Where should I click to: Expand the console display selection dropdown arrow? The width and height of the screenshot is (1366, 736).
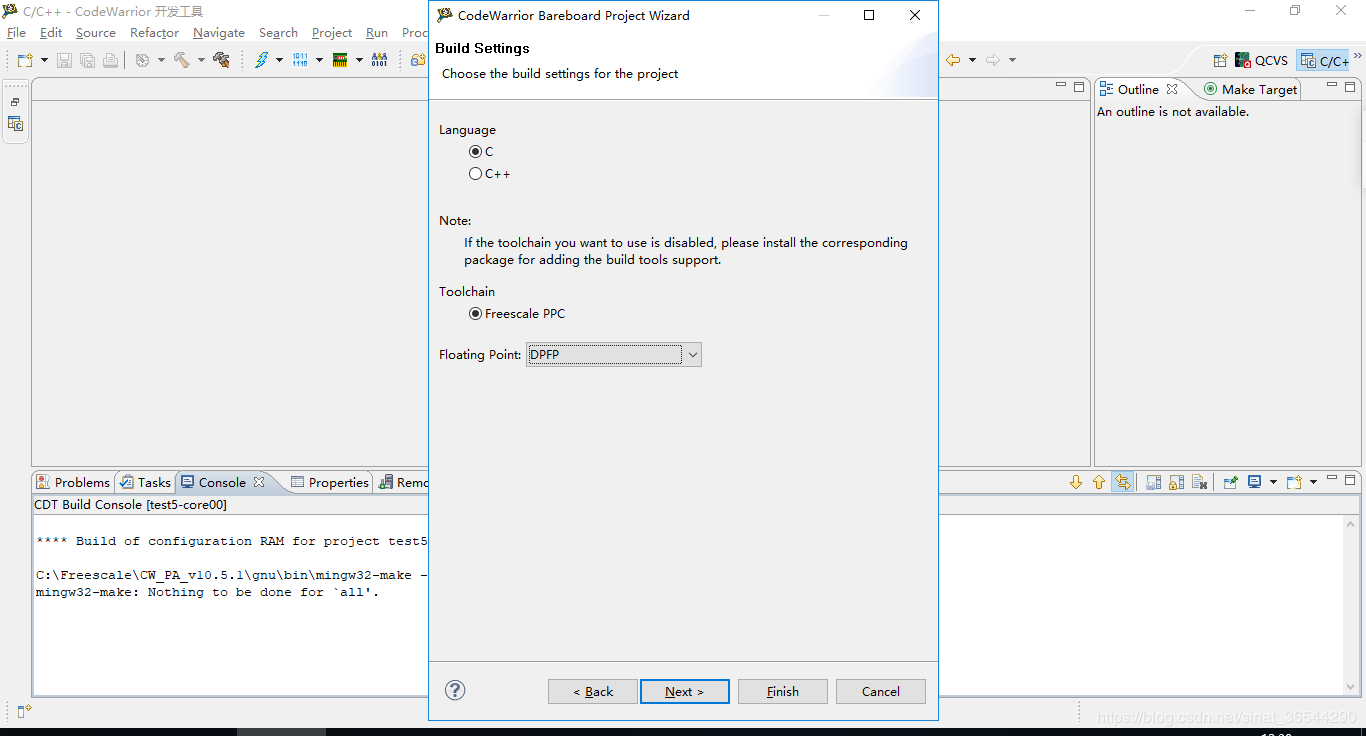pos(1273,482)
